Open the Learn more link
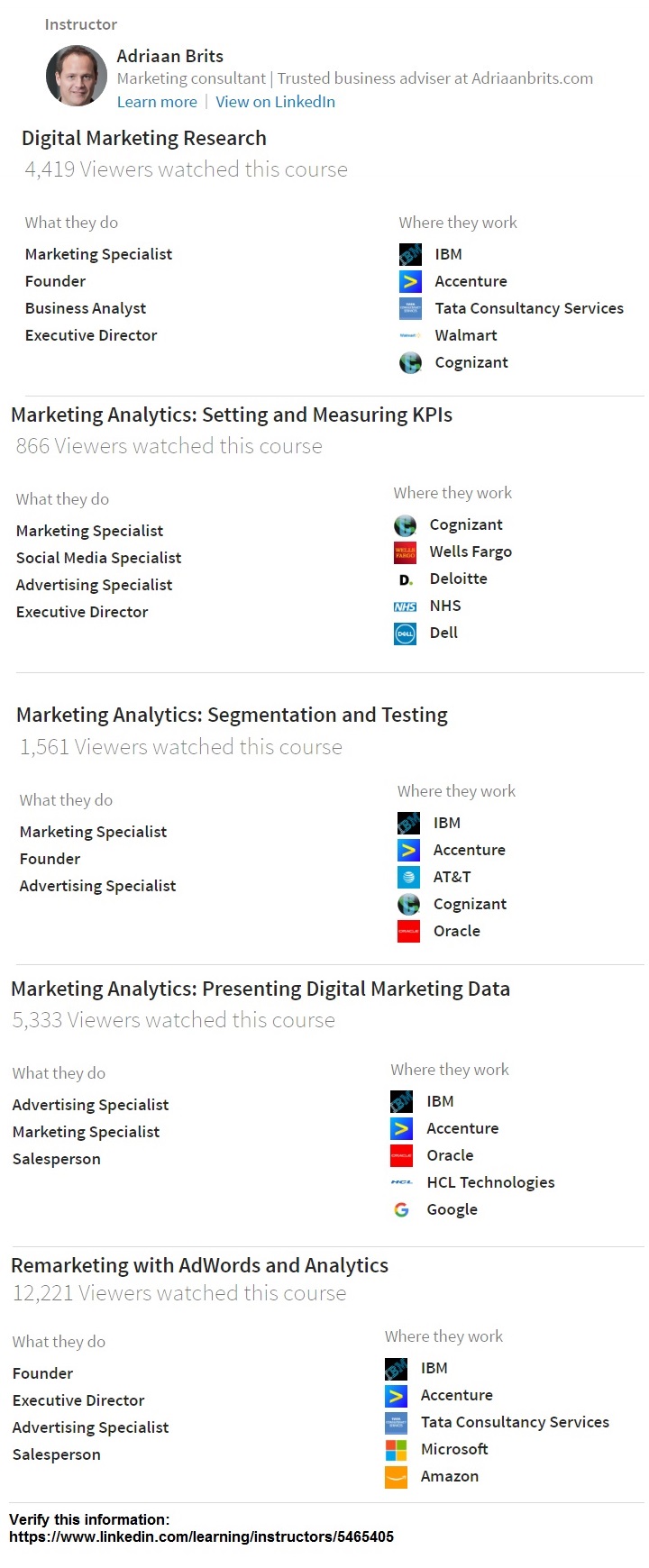The width and height of the screenshot is (649, 1568). (x=157, y=102)
